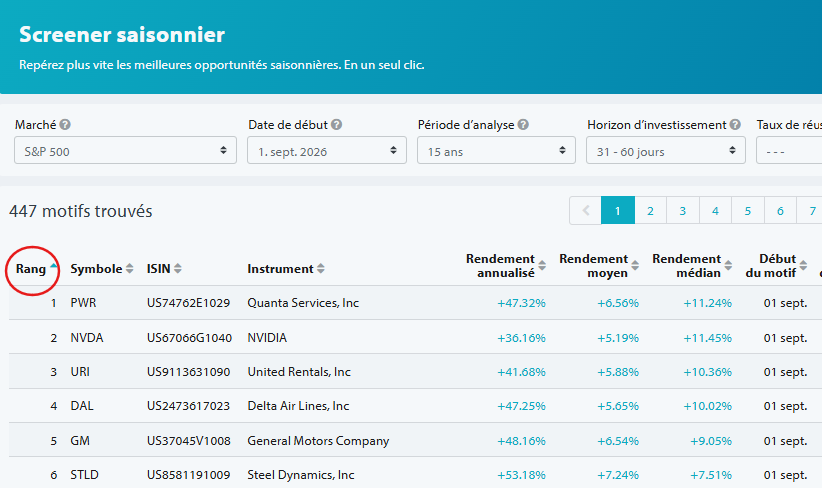Go to results page 5
The width and height of the screenshot is (822, 488).
[x=748, y=211]
